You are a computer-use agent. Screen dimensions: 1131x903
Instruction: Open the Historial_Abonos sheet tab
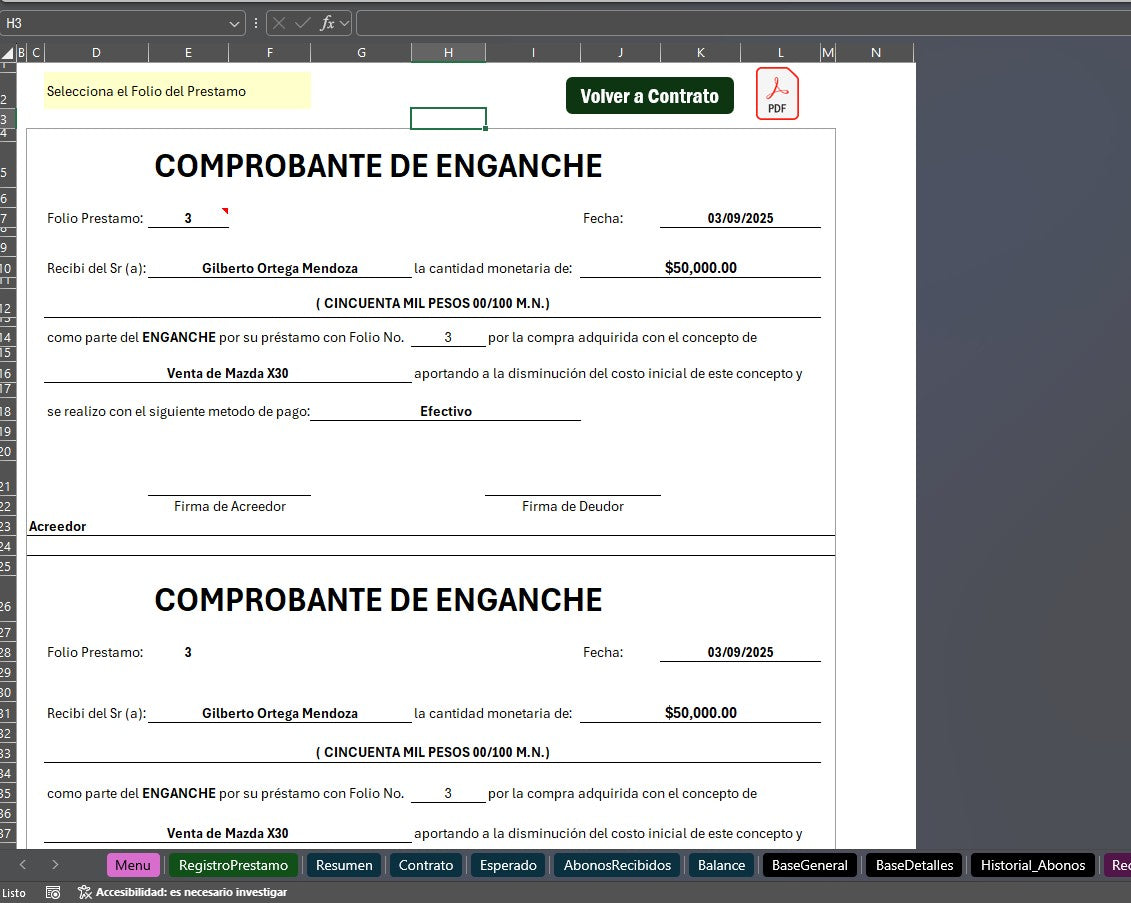tap(1032, 865)
